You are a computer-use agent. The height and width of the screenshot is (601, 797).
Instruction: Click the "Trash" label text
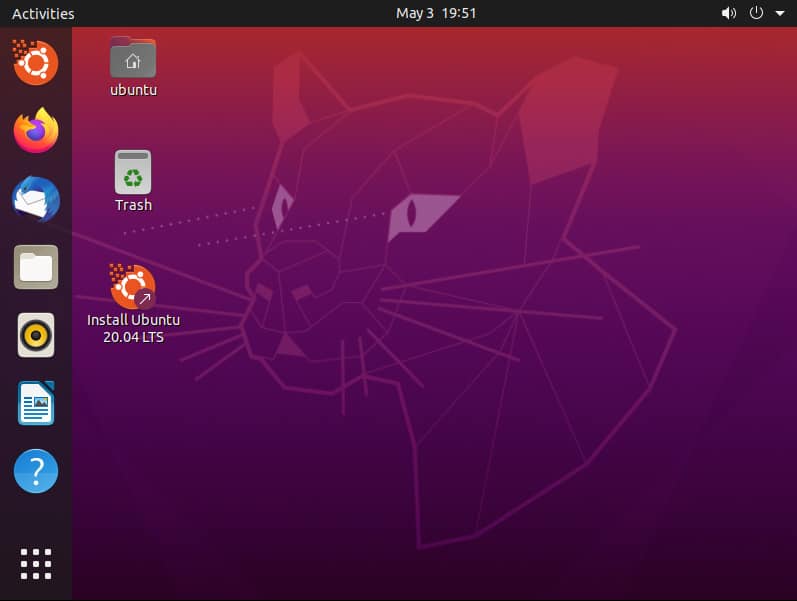click(133, 205)
